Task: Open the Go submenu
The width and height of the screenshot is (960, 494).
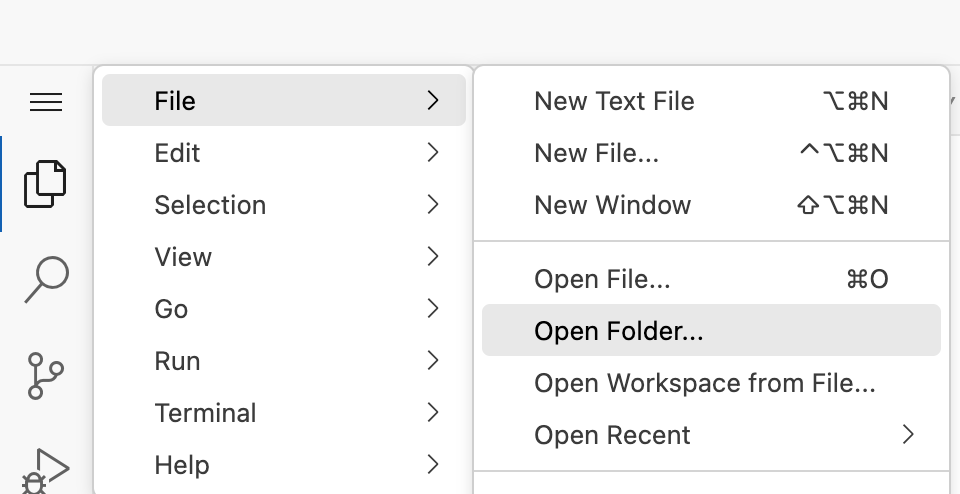Action: click(284, 309)
